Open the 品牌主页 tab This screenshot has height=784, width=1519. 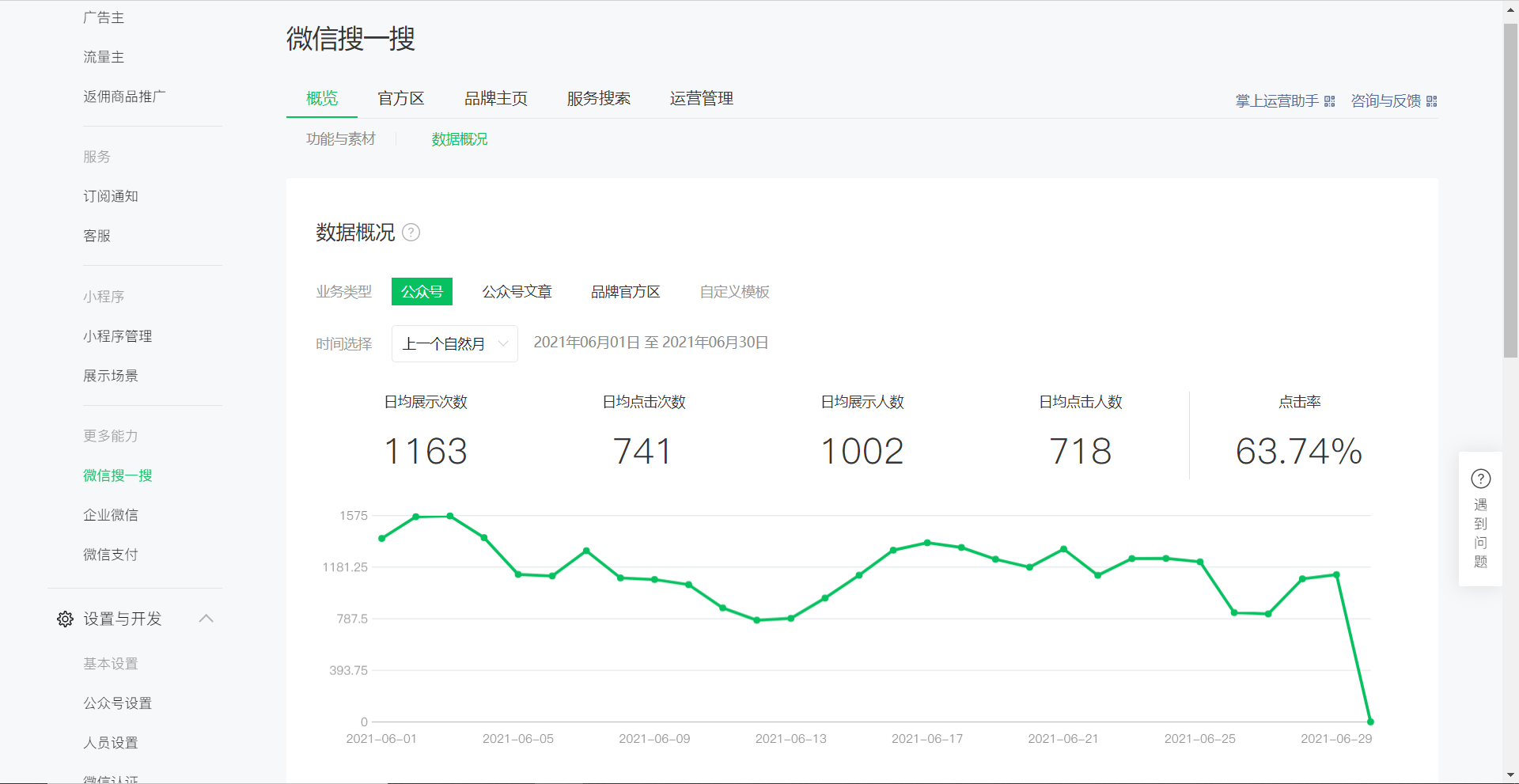(496, 98)
